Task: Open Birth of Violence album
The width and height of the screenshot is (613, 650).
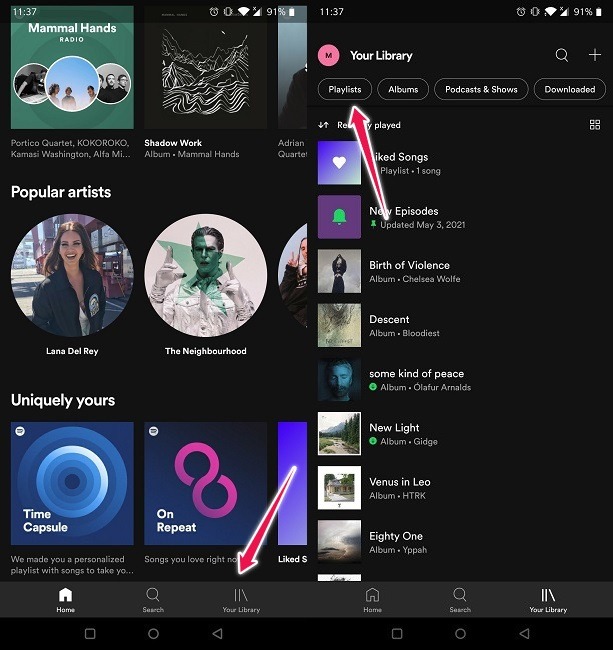Action: click(x=460, y=272)
